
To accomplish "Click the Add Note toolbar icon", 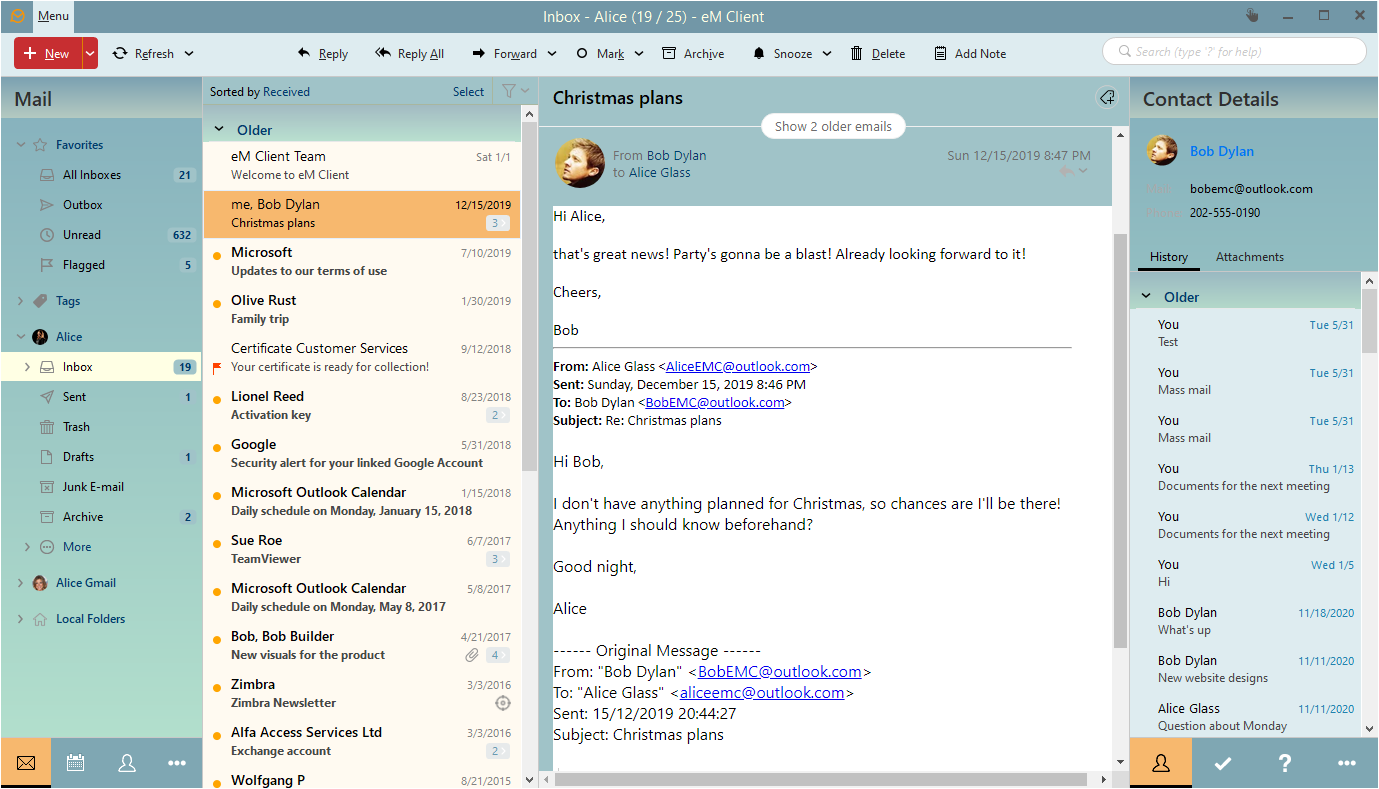I will (x=940, y=54).
